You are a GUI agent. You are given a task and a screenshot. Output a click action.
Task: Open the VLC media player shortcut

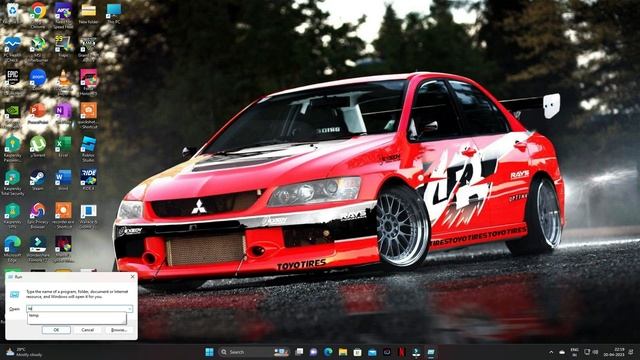(63, 82)
